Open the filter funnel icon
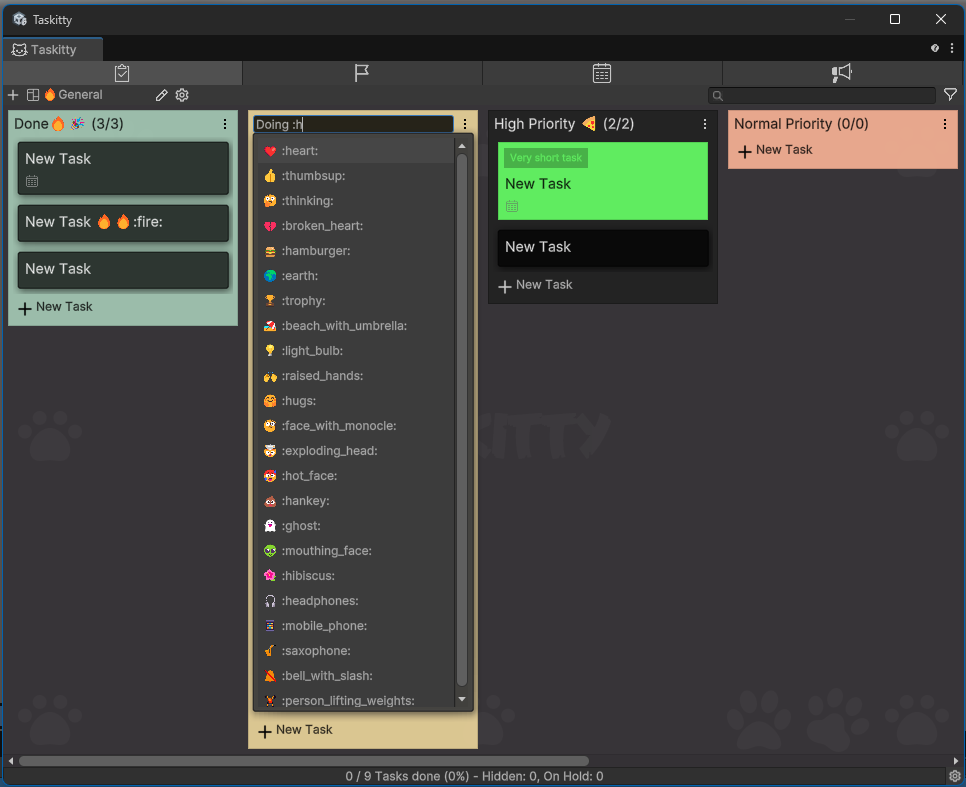 click(x=950, y=94)
